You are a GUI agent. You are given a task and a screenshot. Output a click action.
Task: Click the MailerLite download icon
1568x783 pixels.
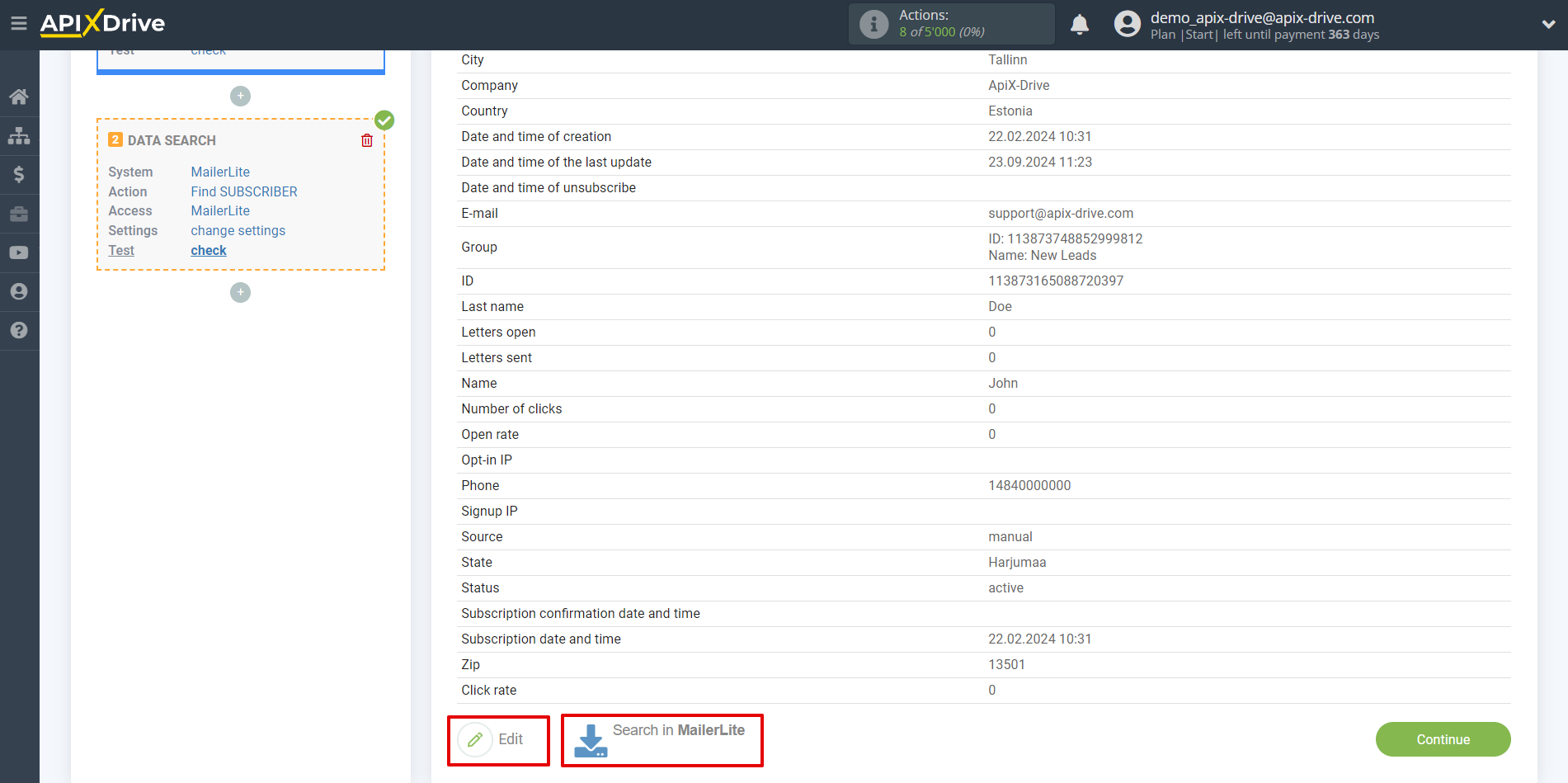point(591,740)
